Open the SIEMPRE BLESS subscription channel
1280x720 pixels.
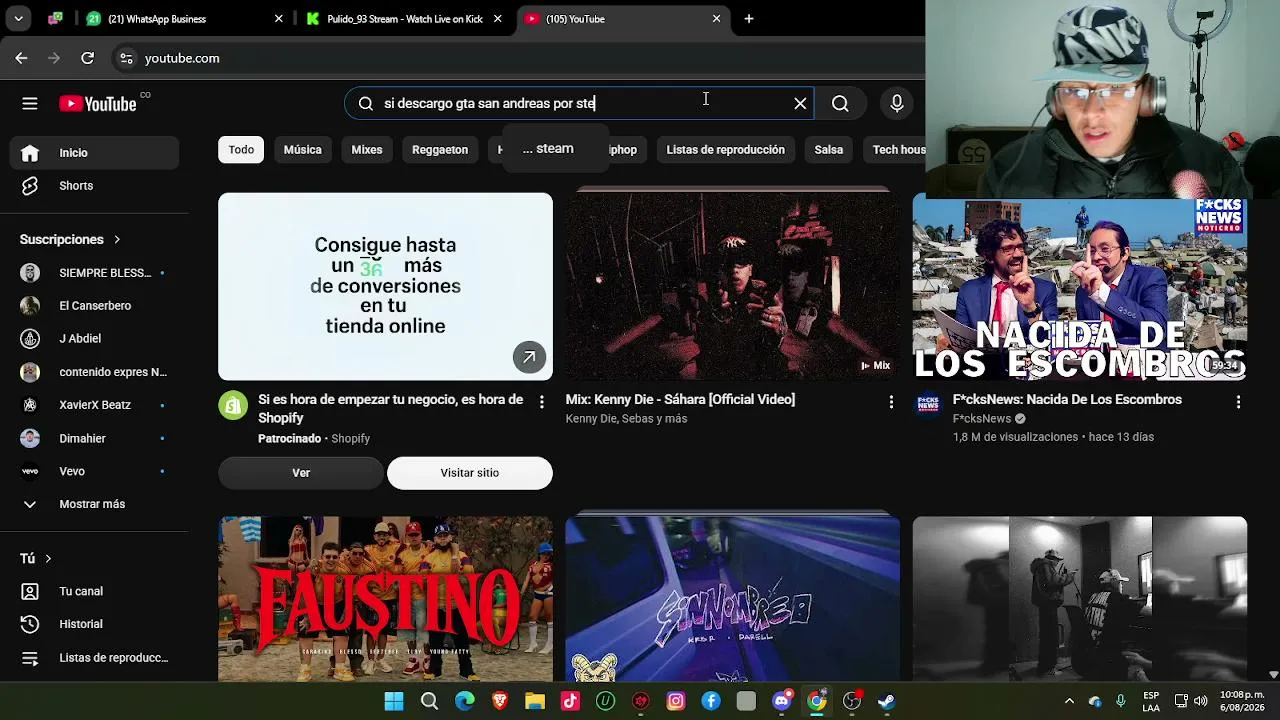coord(94,273)
